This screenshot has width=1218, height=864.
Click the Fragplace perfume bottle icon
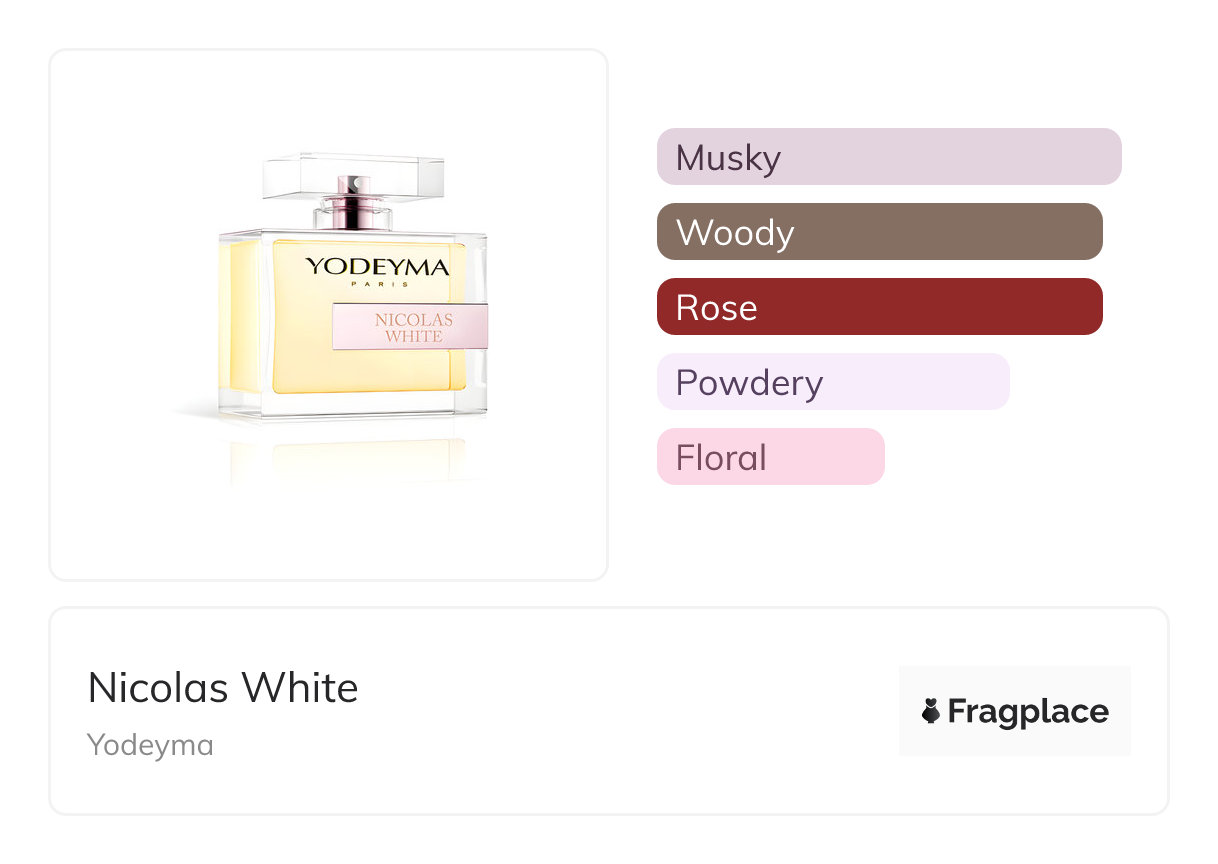click(931, 711)
